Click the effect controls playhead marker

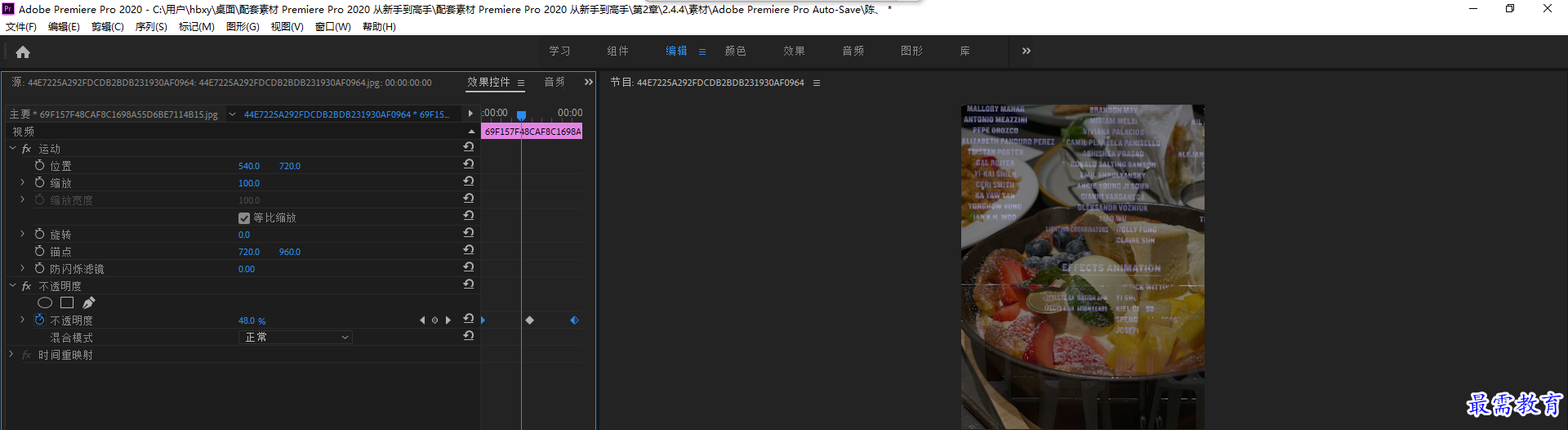521,115
